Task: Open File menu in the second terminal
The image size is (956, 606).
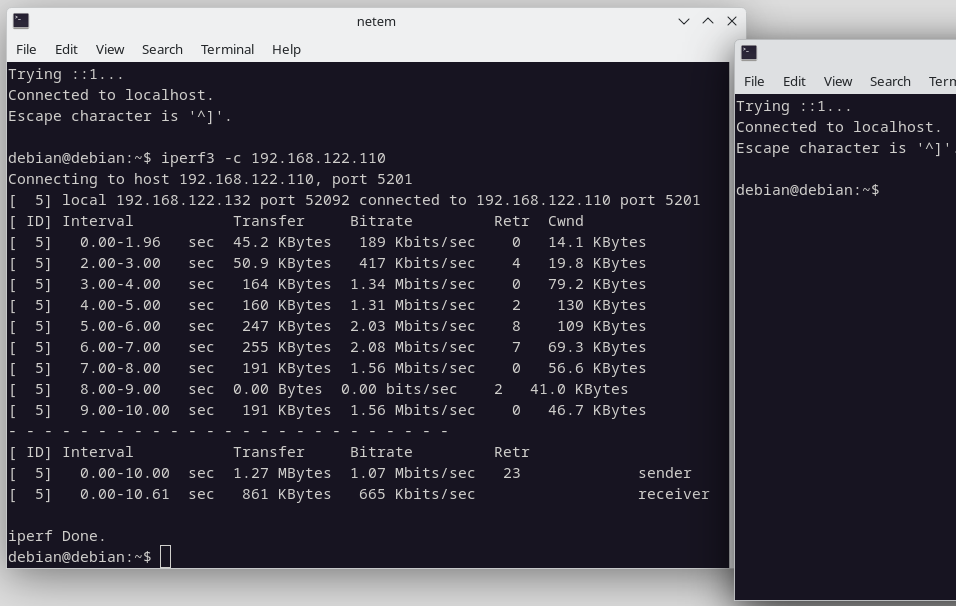Action: [754, 81]
